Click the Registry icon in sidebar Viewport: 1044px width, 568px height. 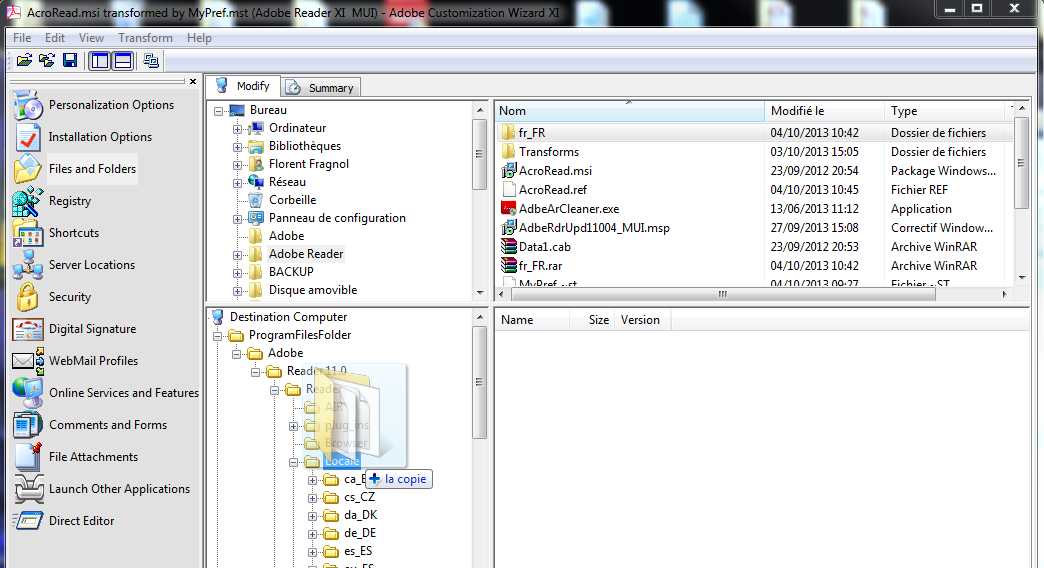27,201
